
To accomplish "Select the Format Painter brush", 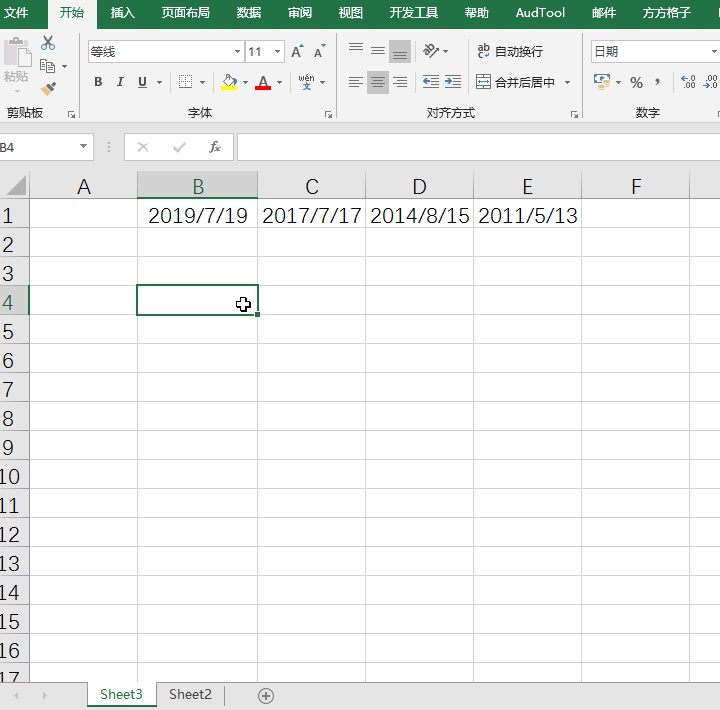I will point(48,88).
